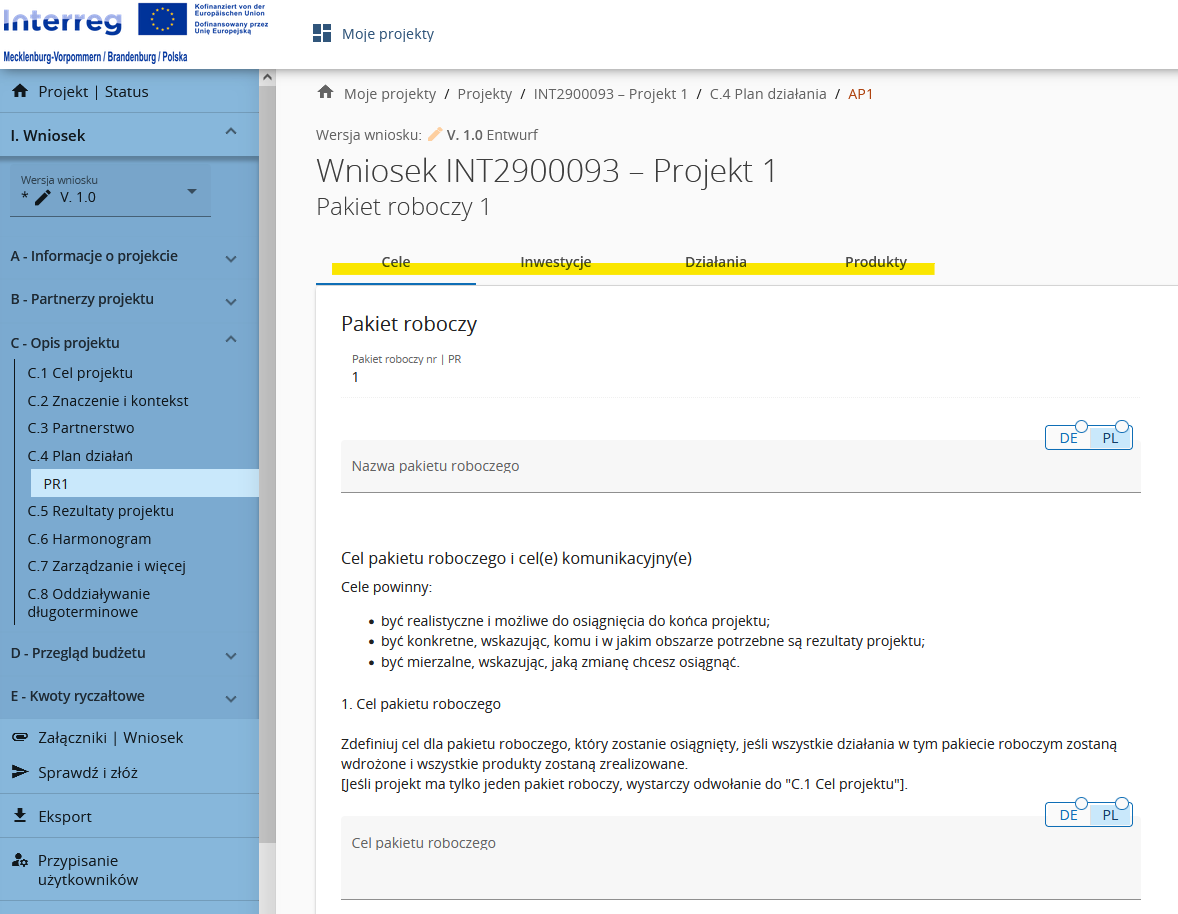The width and height of the screenshot is (1178, 914).
Task: Switch package name field language to PL
Action: [x=1110, y=438]
